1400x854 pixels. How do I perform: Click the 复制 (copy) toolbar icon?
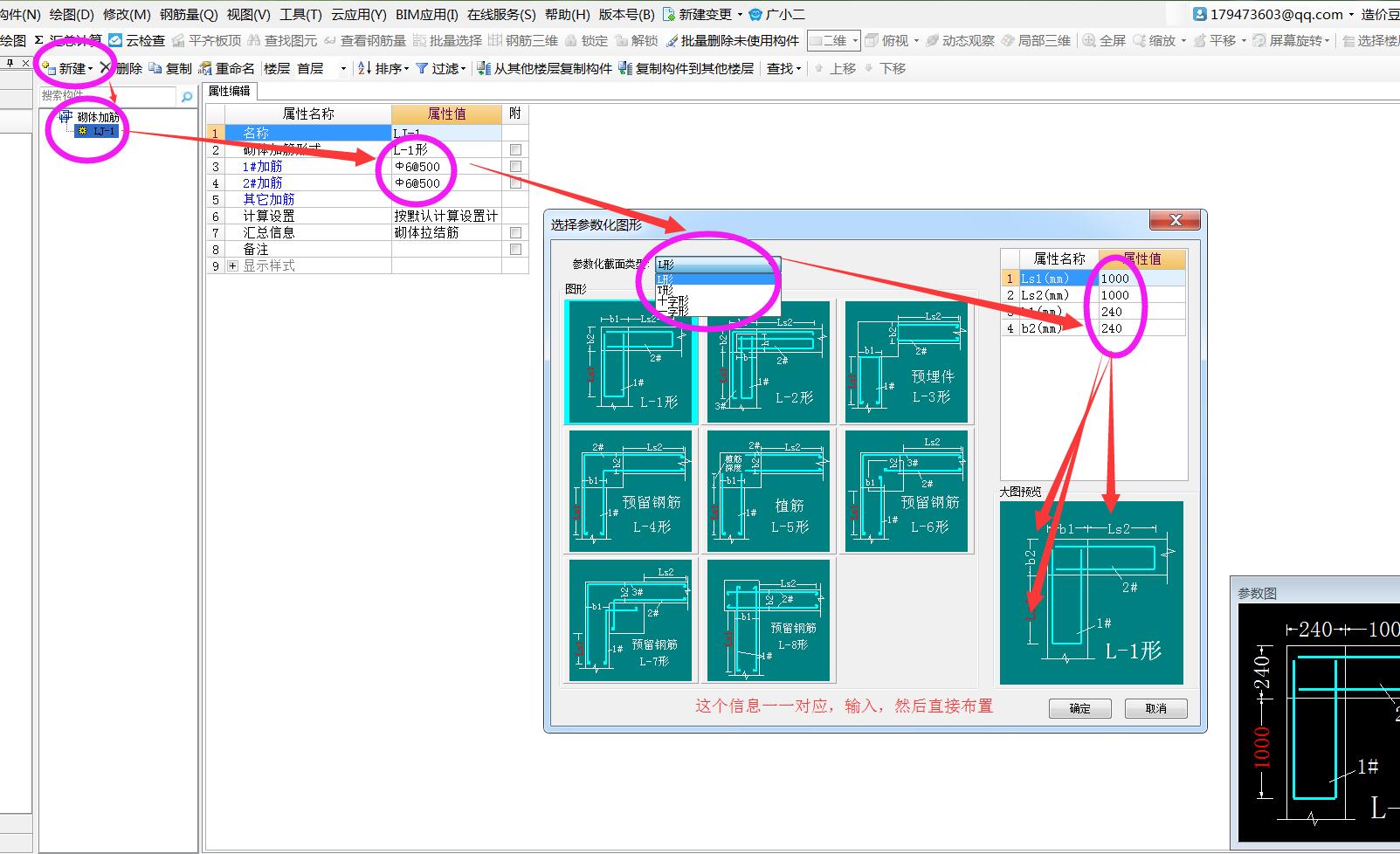155,68
